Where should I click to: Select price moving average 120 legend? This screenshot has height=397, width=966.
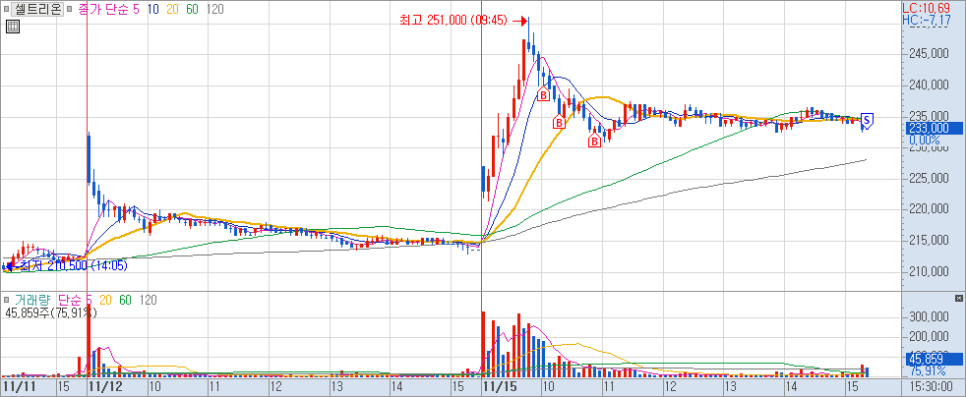click(215, 10)
